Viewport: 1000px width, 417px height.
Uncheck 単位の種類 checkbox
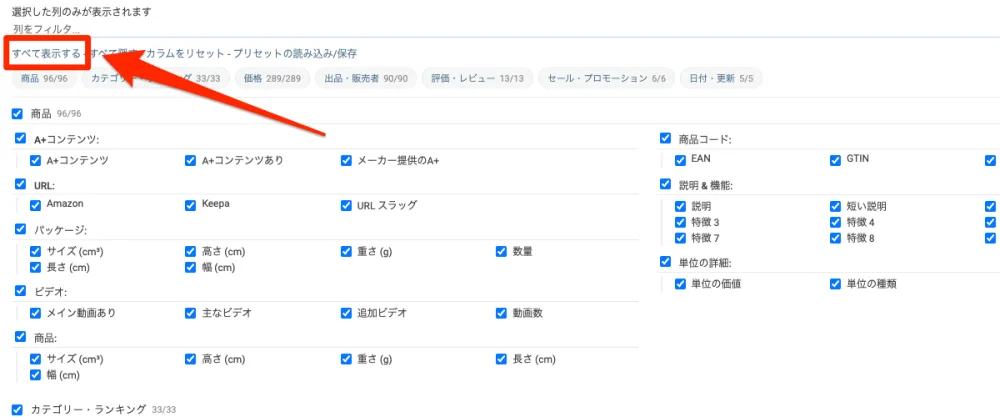pos(835,284)
